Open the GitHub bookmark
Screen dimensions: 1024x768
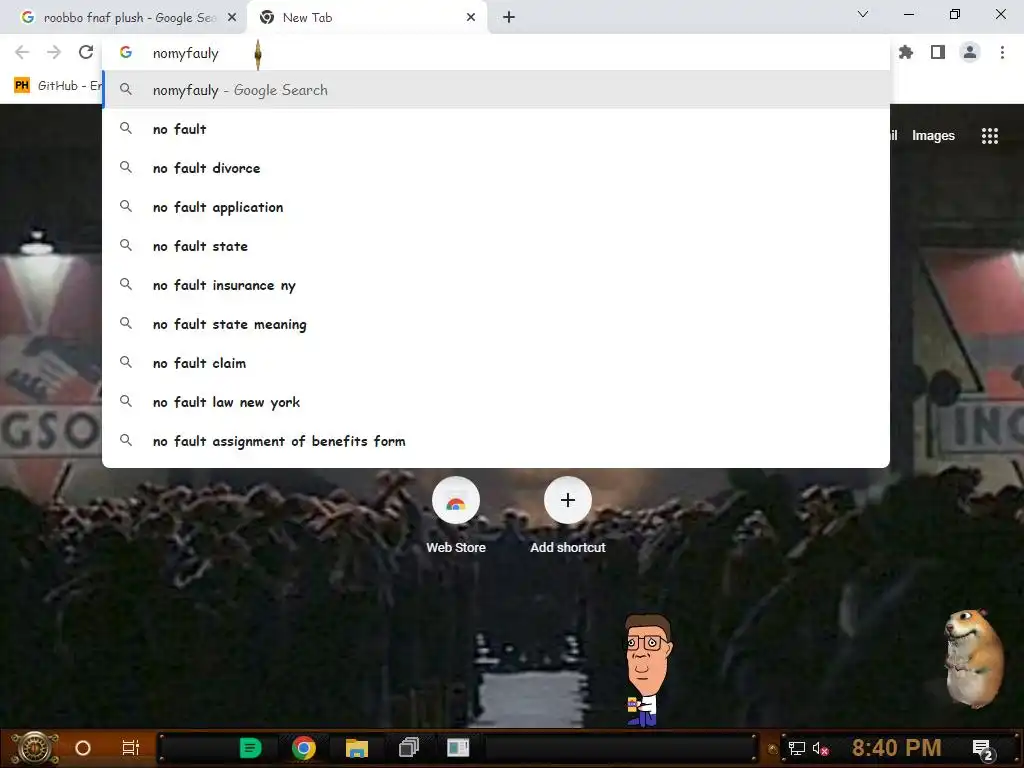coord(57,86)
